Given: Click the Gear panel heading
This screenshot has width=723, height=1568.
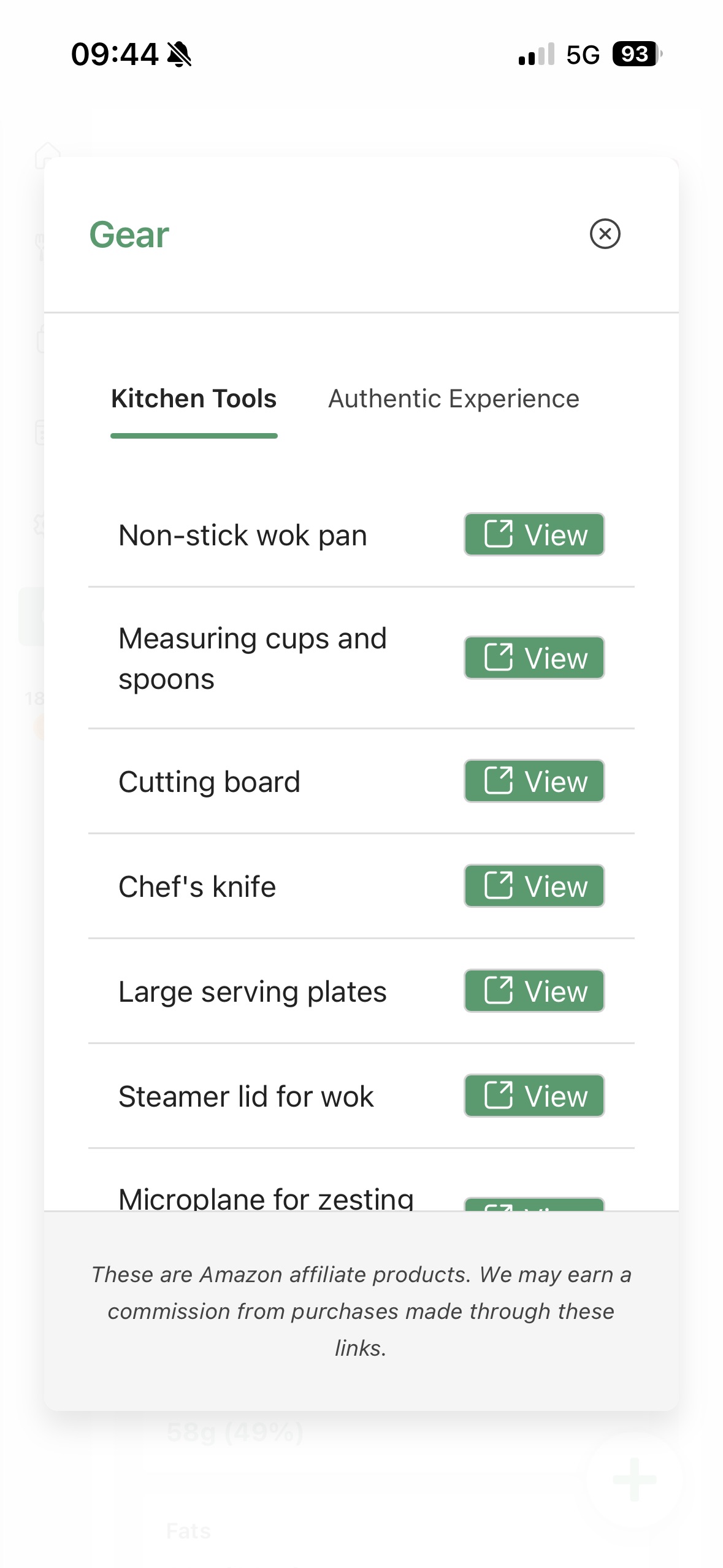Looking at the screenshot, I should 129,234.
